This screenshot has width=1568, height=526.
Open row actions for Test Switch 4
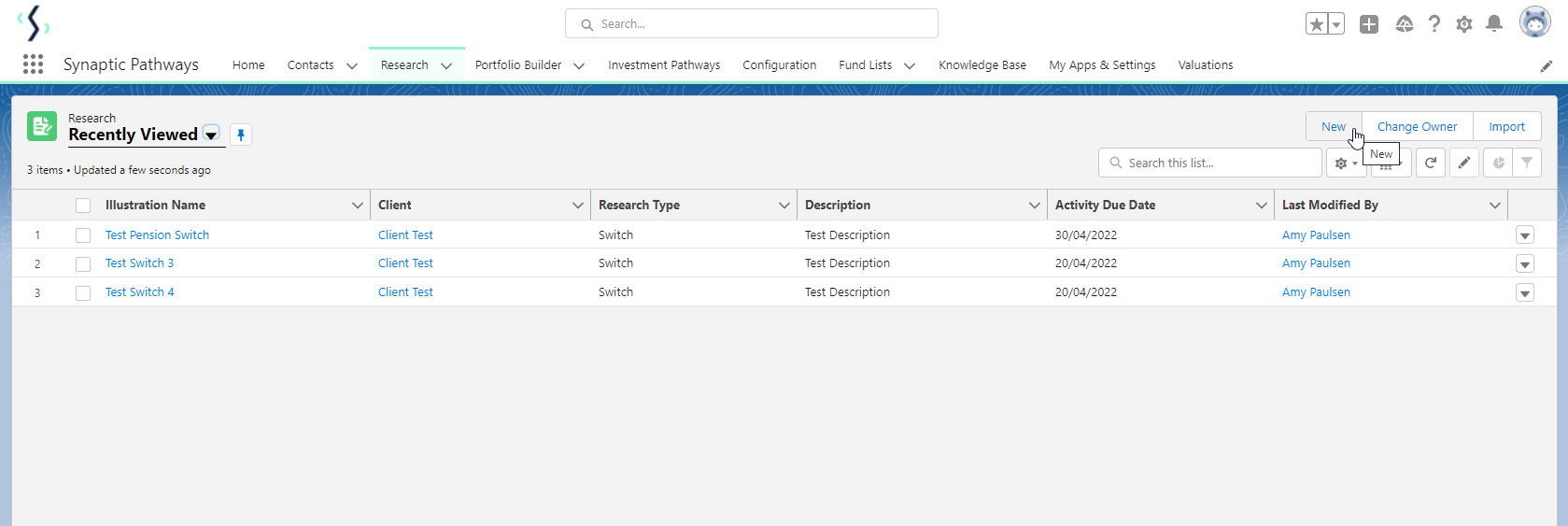point(1525,293)
